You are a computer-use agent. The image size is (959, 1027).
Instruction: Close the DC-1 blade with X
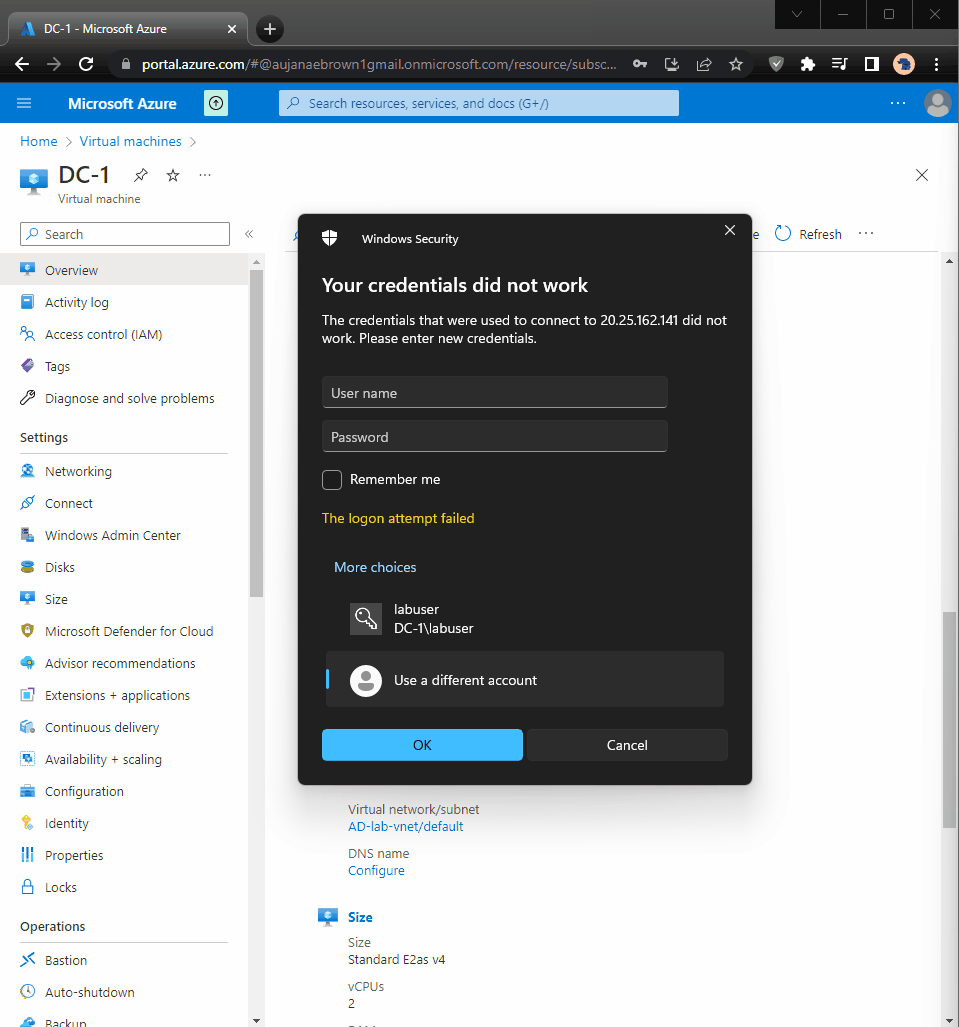(922, 175)
